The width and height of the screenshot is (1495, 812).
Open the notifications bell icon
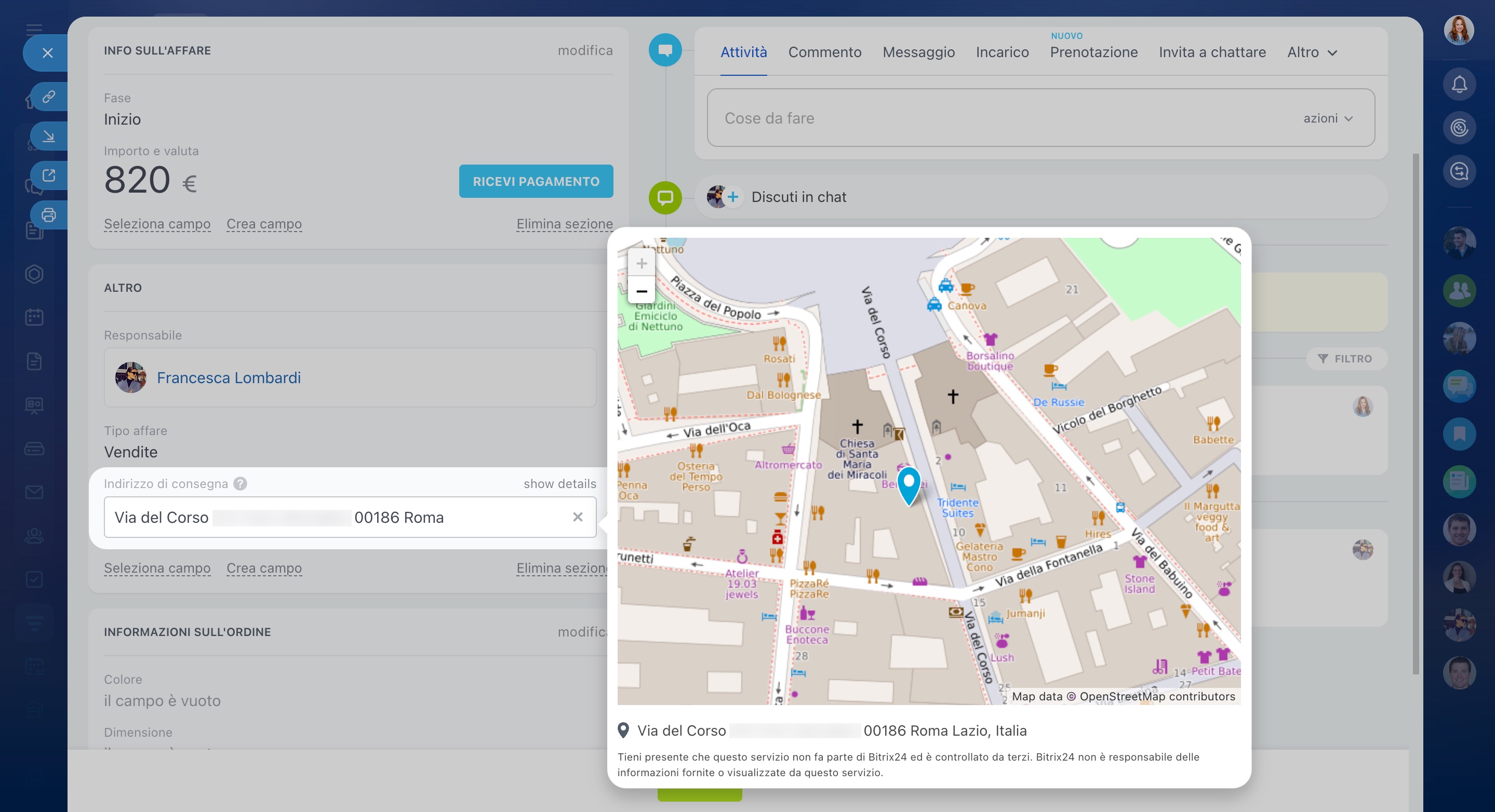click(x=1459, y=85)
